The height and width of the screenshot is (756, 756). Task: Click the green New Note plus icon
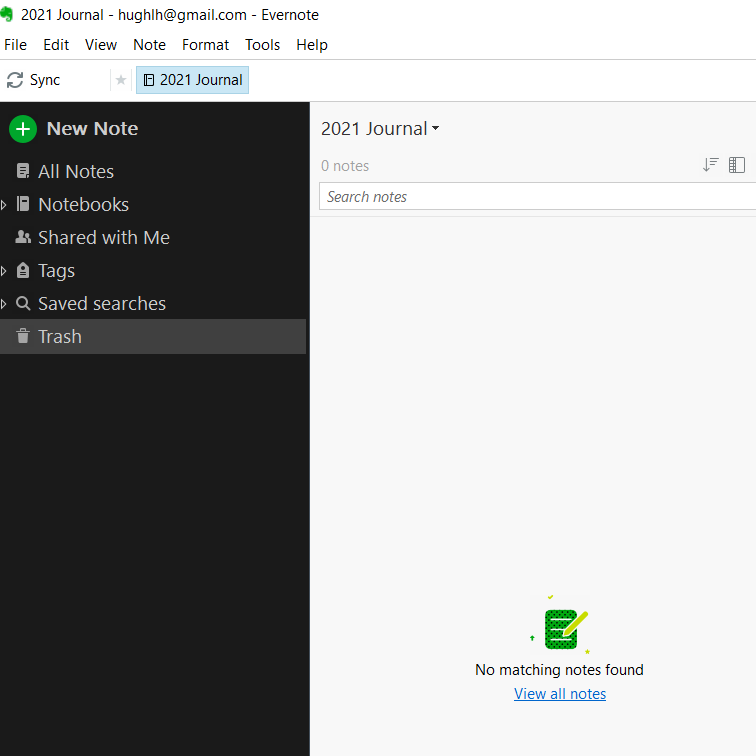coord(23,129)
